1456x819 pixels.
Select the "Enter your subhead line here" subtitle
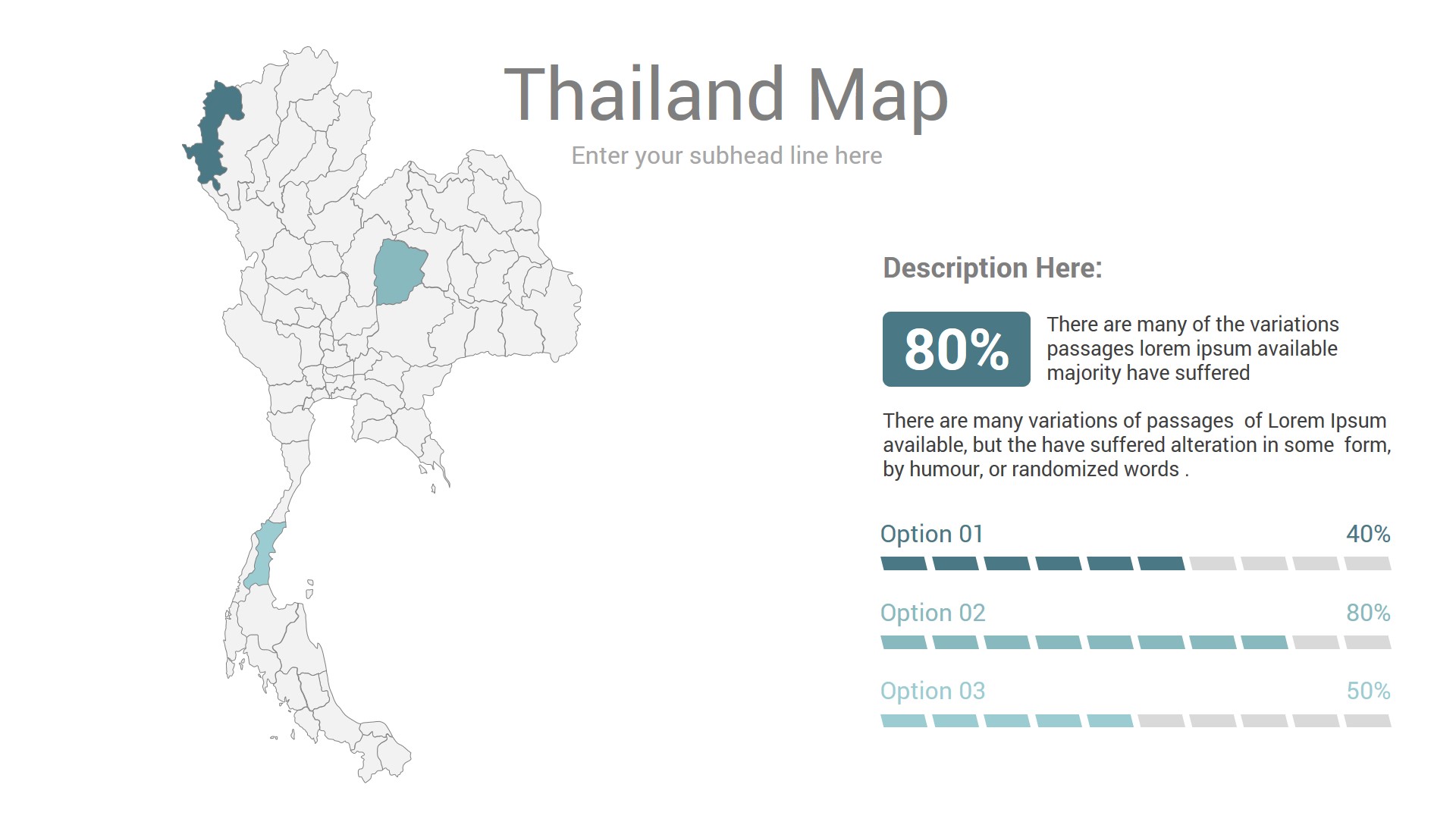coord(726,155)
